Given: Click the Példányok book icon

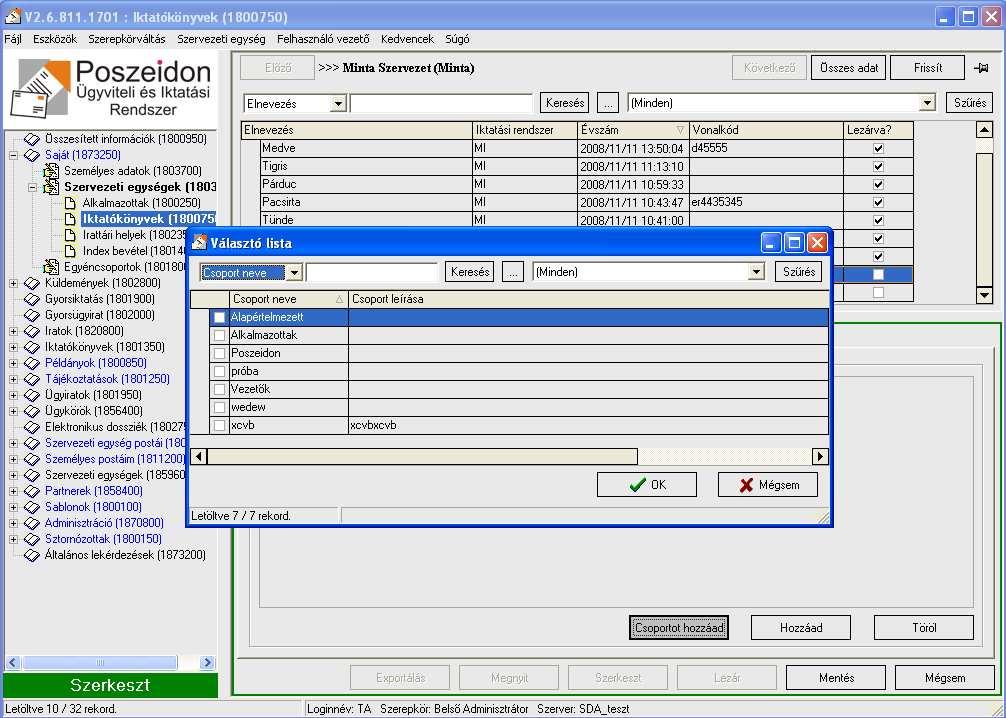Looking at the screenshot, I should [x=32, y=363].
